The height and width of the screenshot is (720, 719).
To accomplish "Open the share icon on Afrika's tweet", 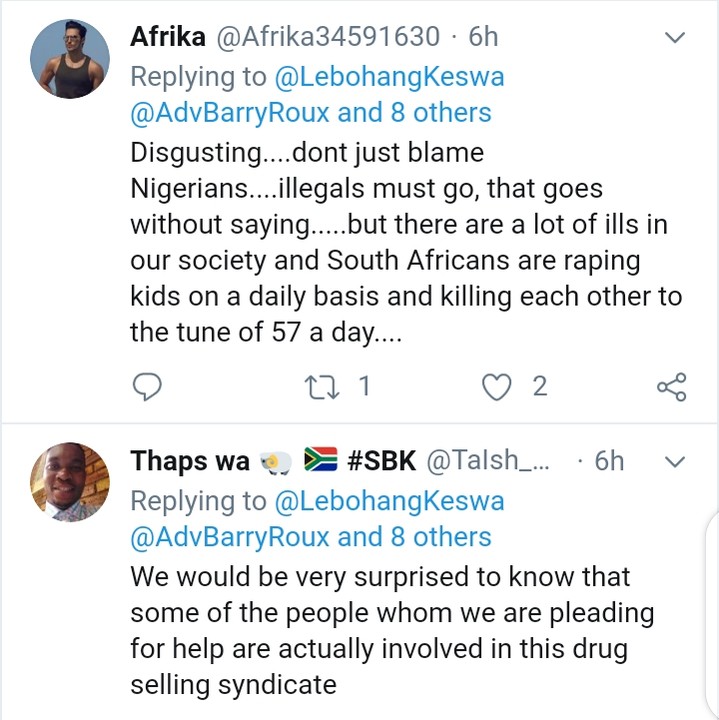I will coord(670,386).
